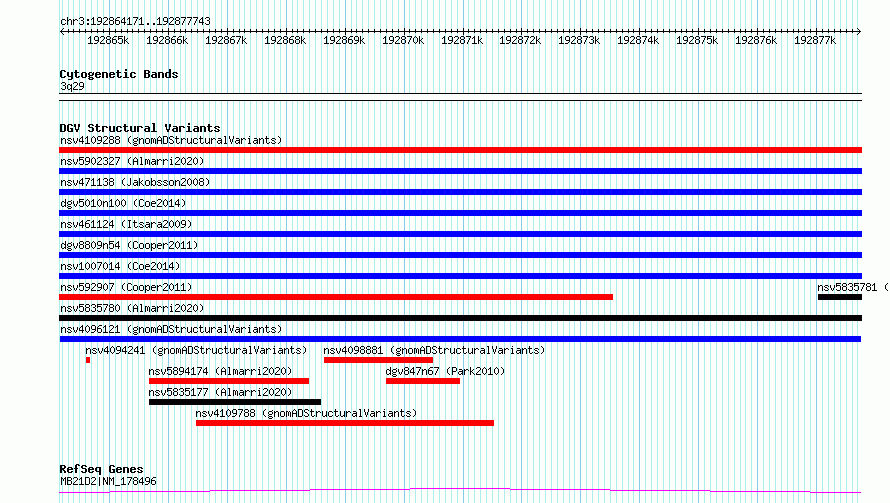
Task: Click the blue bar under dgv5010n100
Action: [460, 213]
